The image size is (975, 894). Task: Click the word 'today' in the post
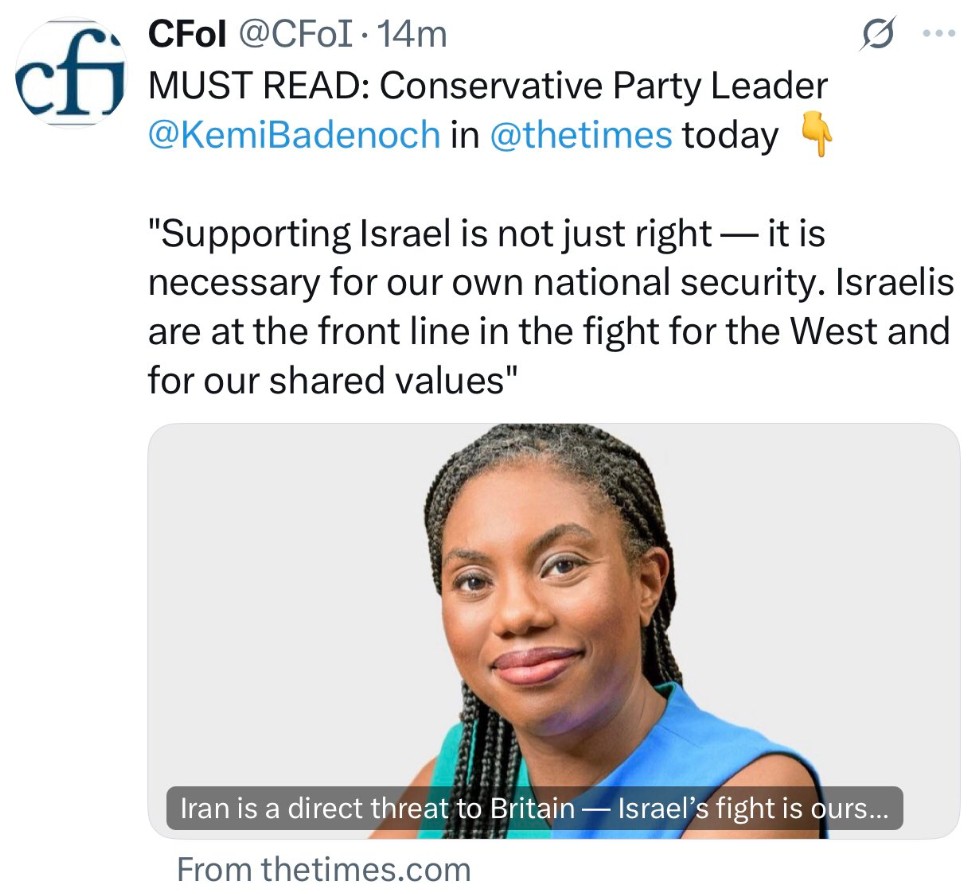pos(729,135)
